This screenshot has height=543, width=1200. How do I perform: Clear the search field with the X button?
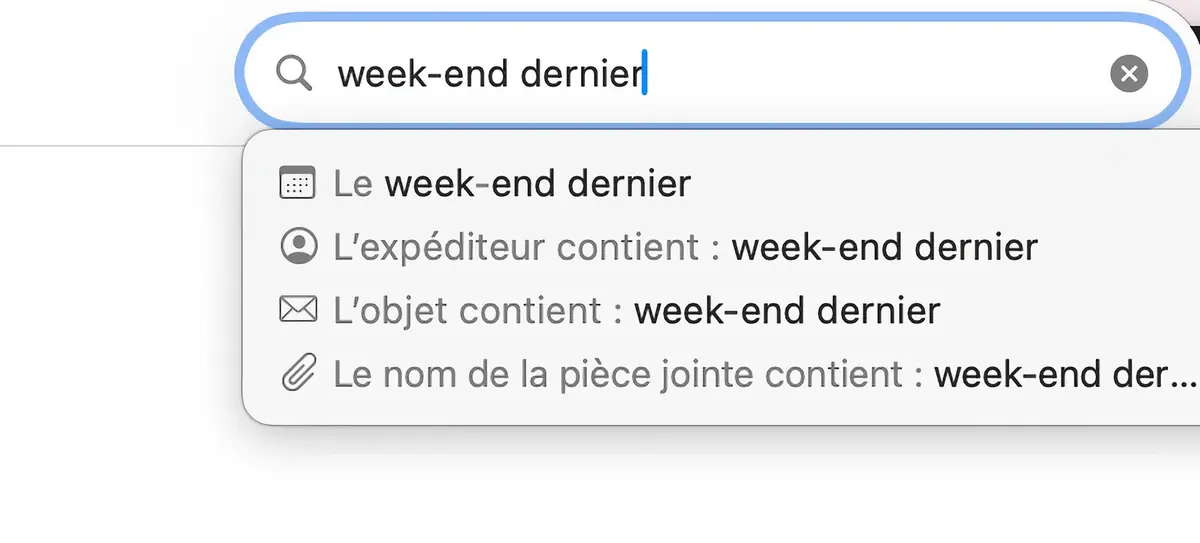click(1129, 73)
